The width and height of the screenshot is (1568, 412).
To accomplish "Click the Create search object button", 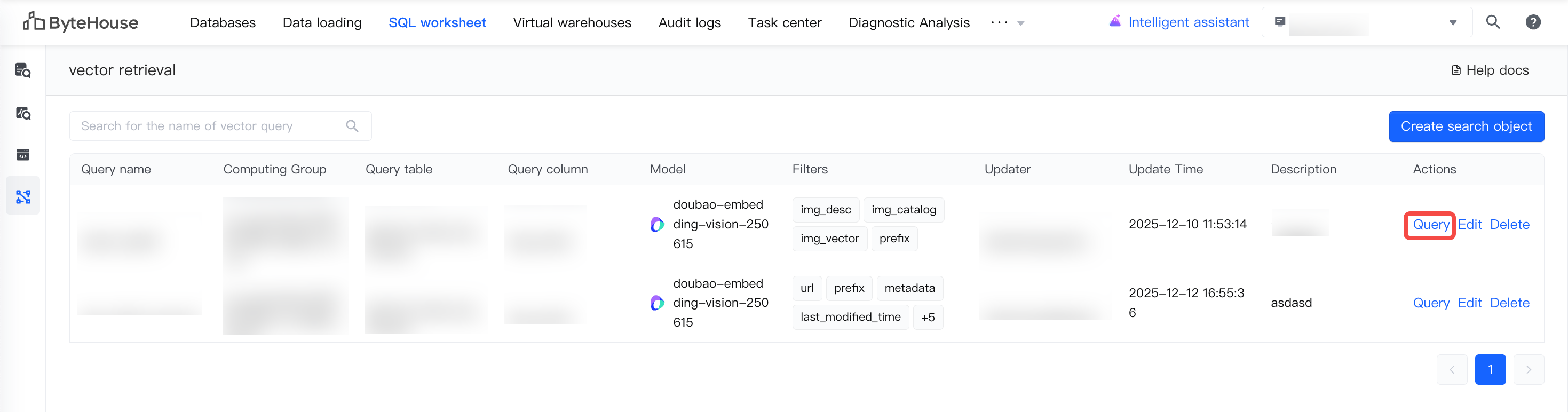I will [x=1466, y=126].
